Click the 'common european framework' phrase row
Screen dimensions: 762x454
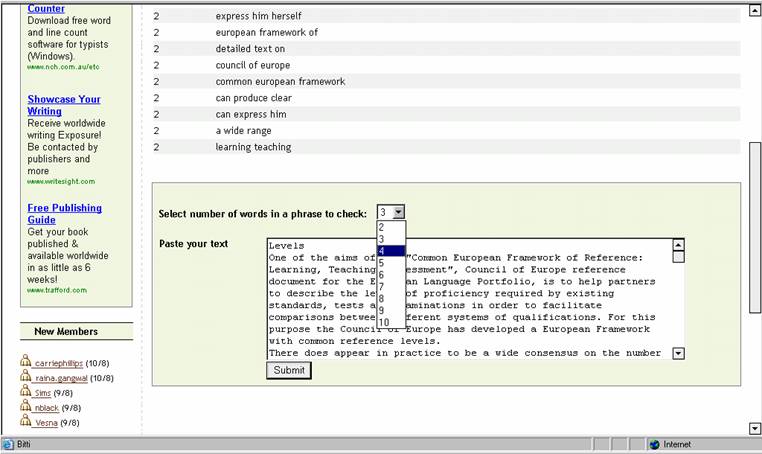tap(446, 81)
